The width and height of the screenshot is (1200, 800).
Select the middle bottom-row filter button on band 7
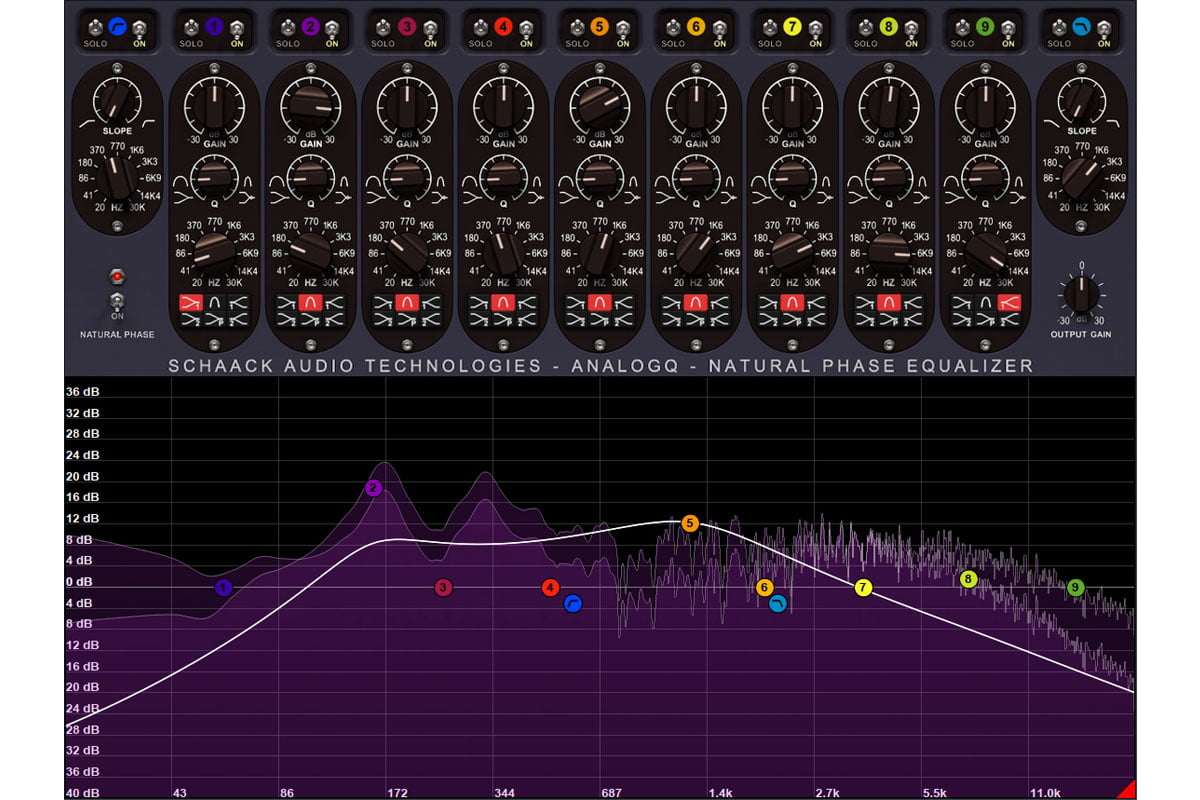[x=793, y=320]
